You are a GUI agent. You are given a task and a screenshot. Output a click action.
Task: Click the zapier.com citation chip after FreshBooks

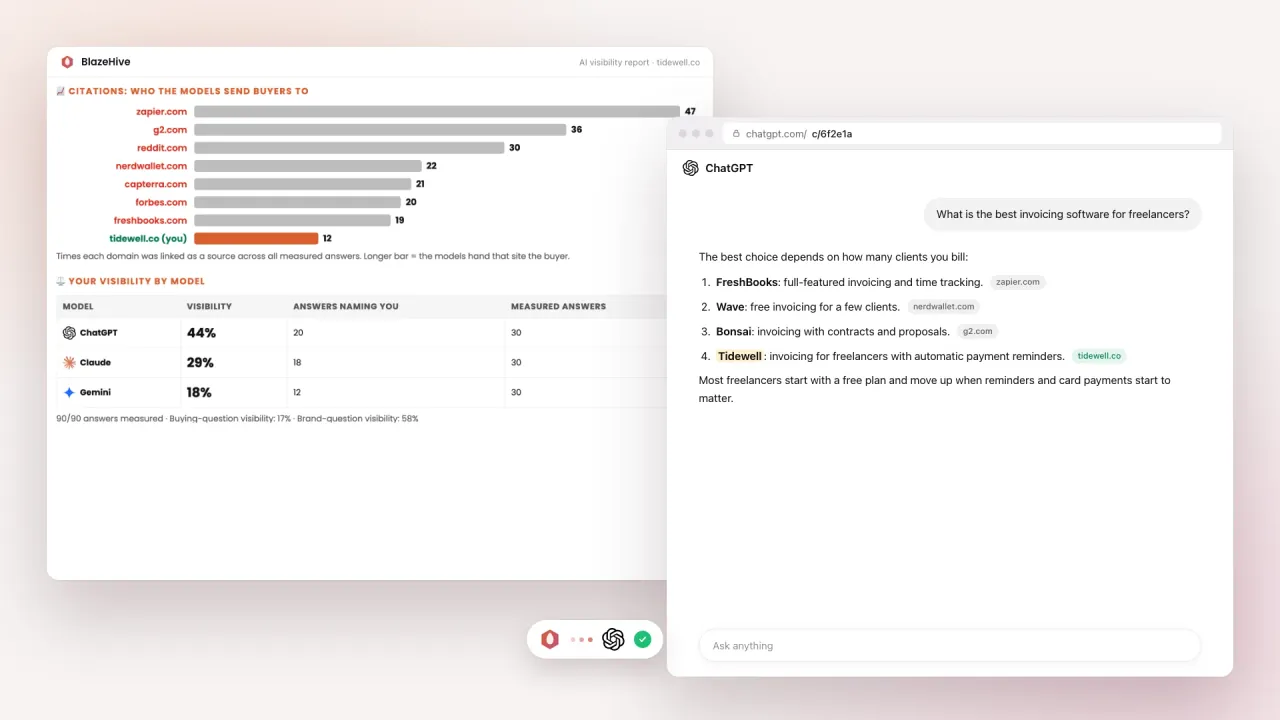point(1018,282)
